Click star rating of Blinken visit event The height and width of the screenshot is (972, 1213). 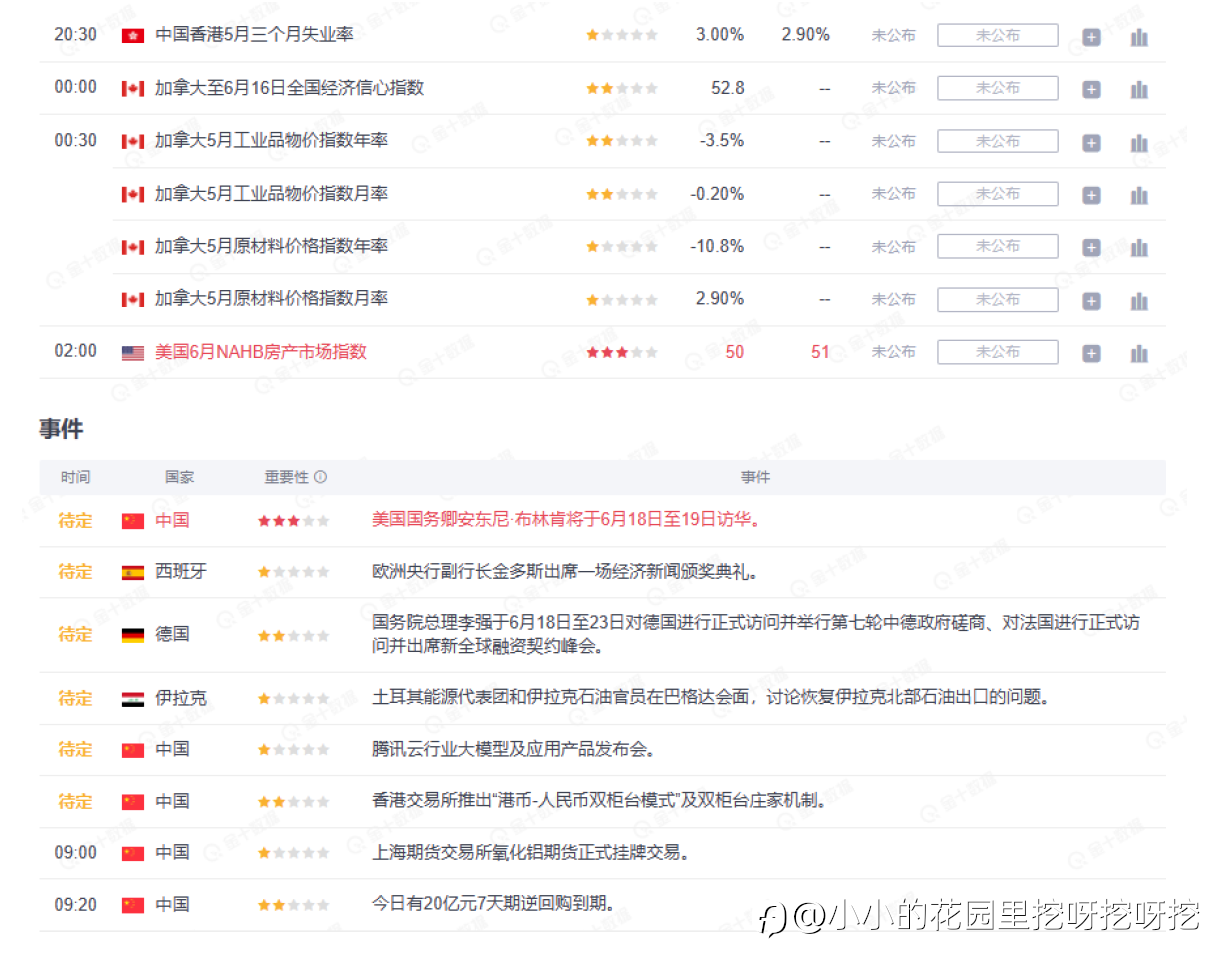[294, 521]
